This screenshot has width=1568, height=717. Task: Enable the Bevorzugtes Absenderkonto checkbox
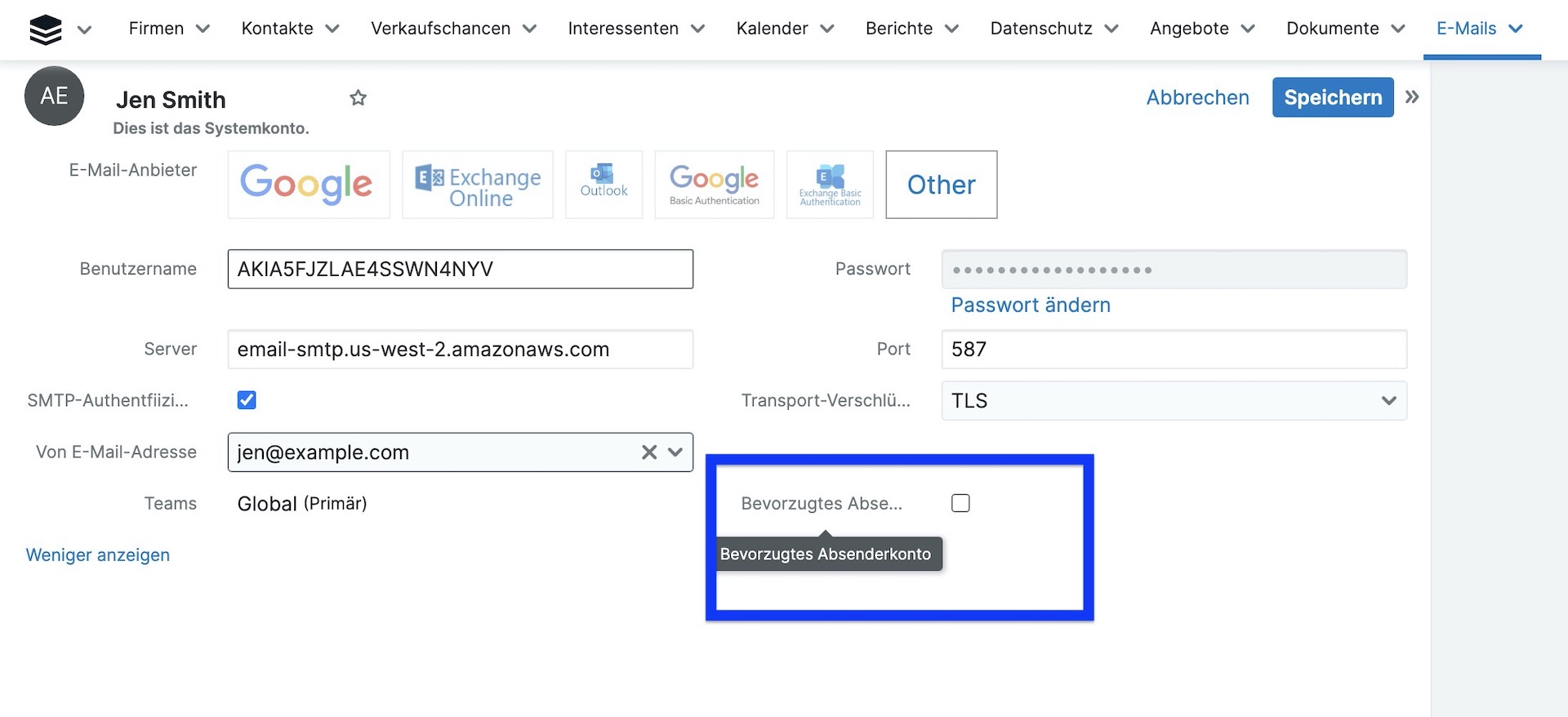coord(960,503)
